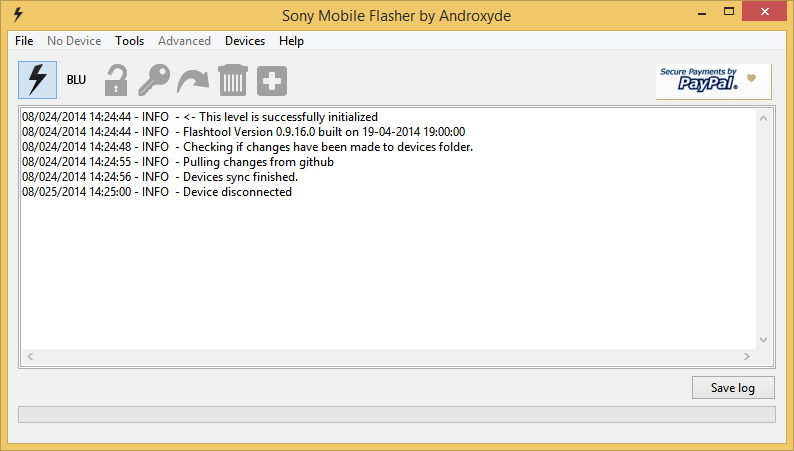Select the 'This level is successfully initialized' log line

pos(200,117)
